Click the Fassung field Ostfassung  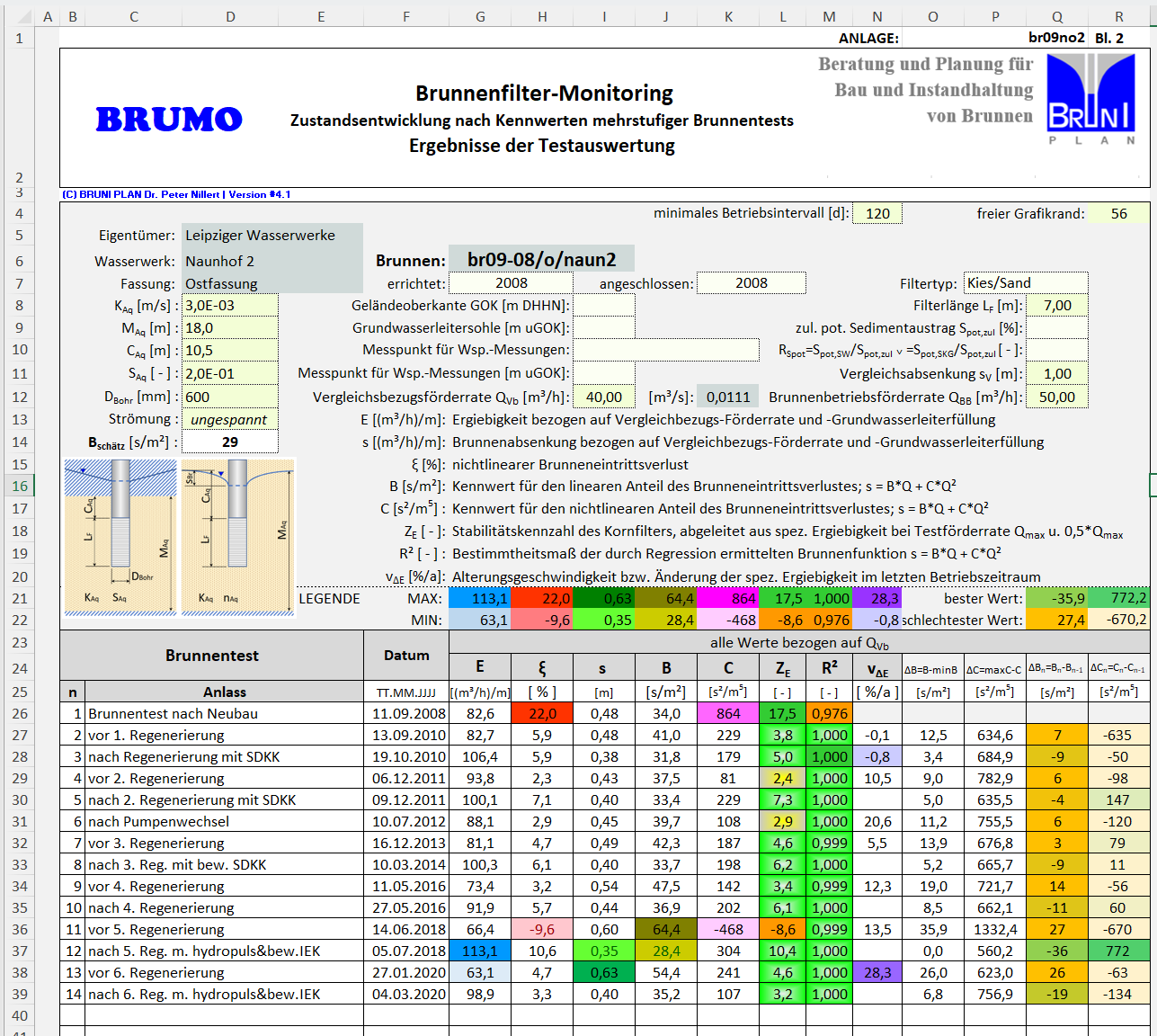point(272,283)
